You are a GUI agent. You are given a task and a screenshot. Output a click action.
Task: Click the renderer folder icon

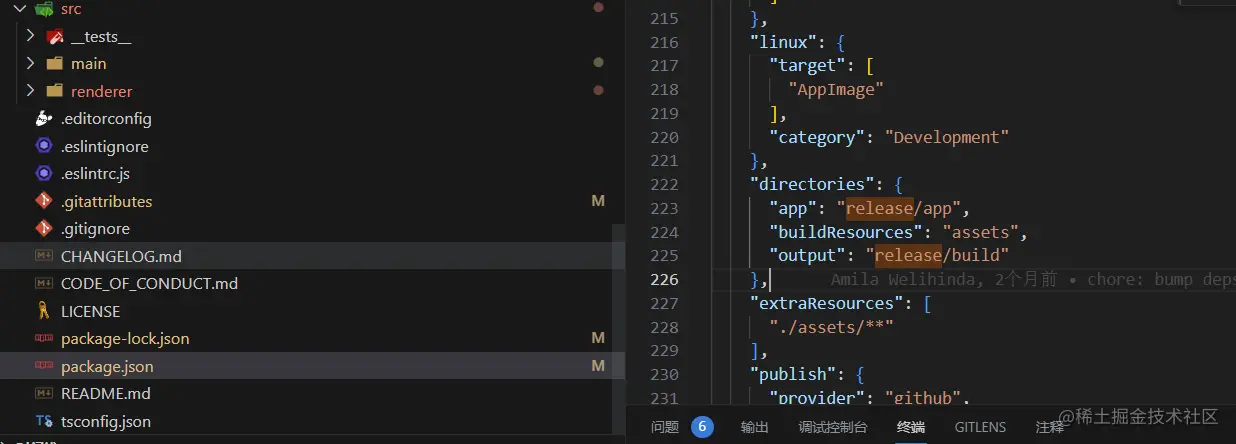[x=55, y=91]
